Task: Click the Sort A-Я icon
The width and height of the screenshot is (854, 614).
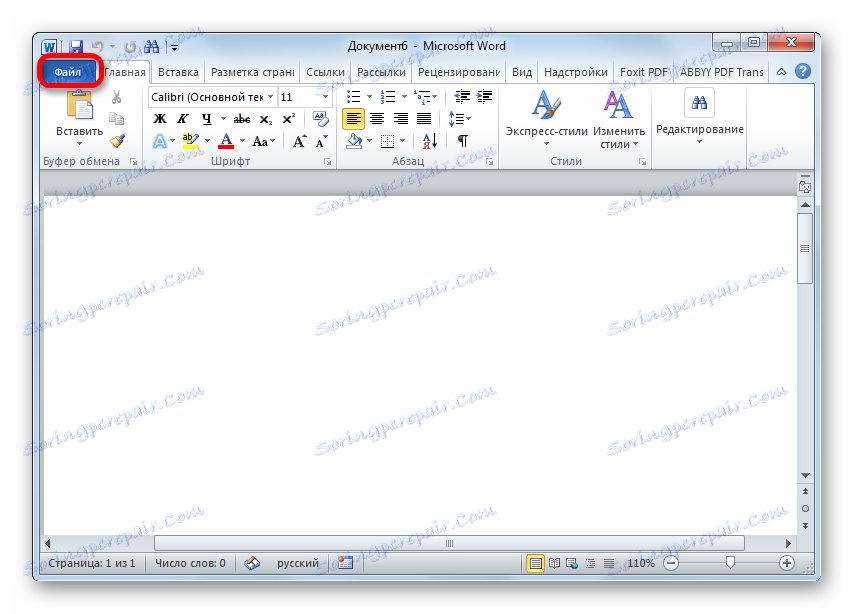Action: tap(430, 141)
